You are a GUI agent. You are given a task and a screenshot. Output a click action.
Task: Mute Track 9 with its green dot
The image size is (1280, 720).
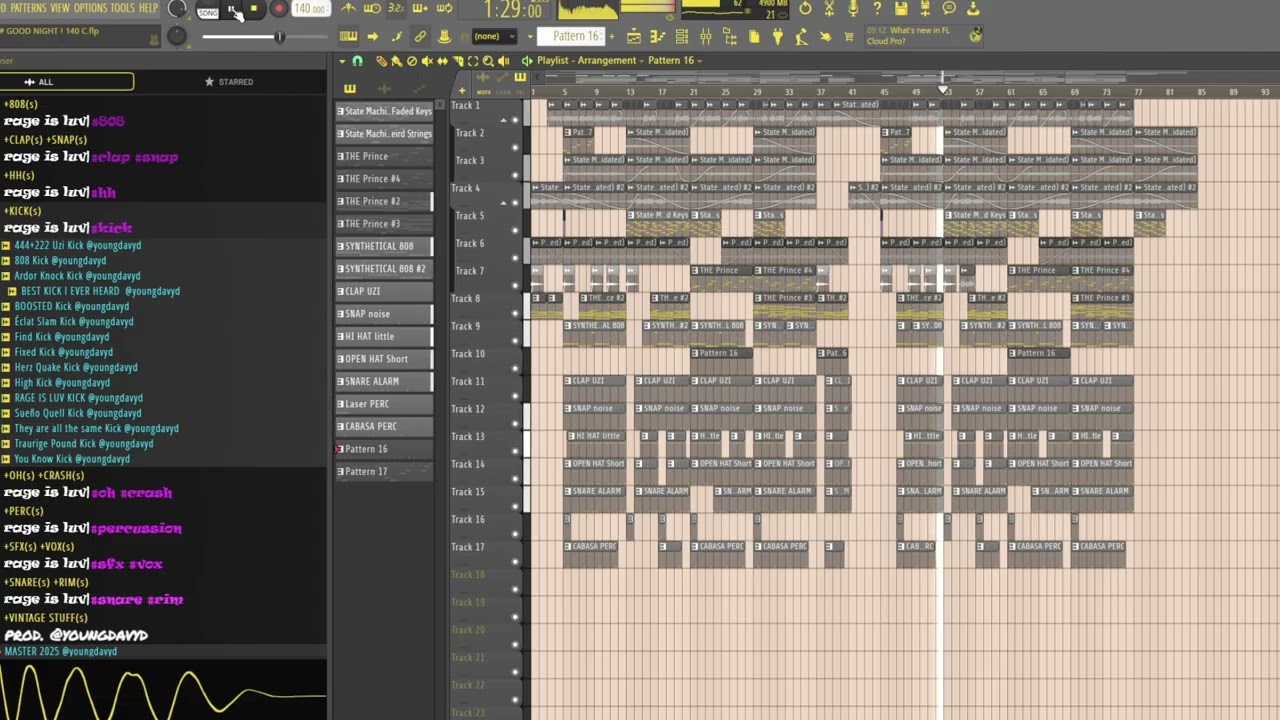click(x=515, y=341)
